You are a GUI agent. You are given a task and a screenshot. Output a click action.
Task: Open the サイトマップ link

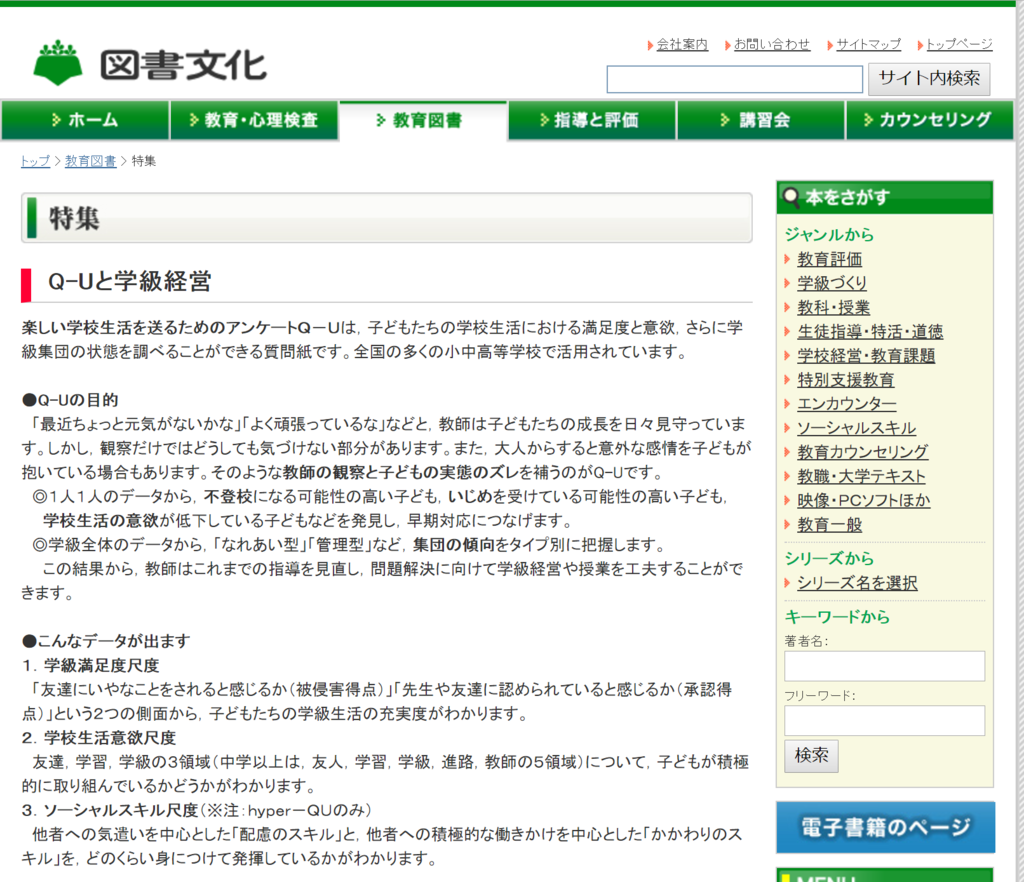coord(868,44)
